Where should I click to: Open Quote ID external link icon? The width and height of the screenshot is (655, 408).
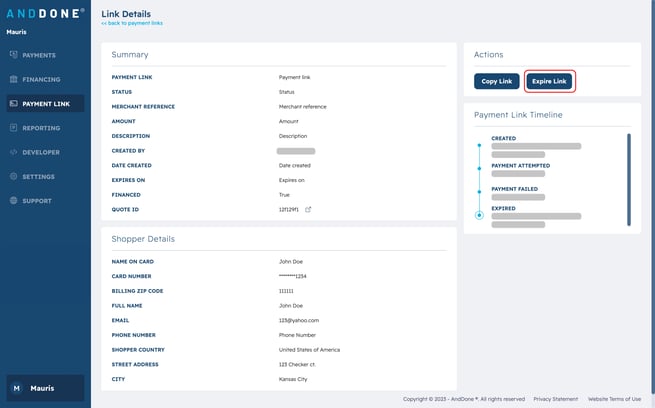pos(308,209)
